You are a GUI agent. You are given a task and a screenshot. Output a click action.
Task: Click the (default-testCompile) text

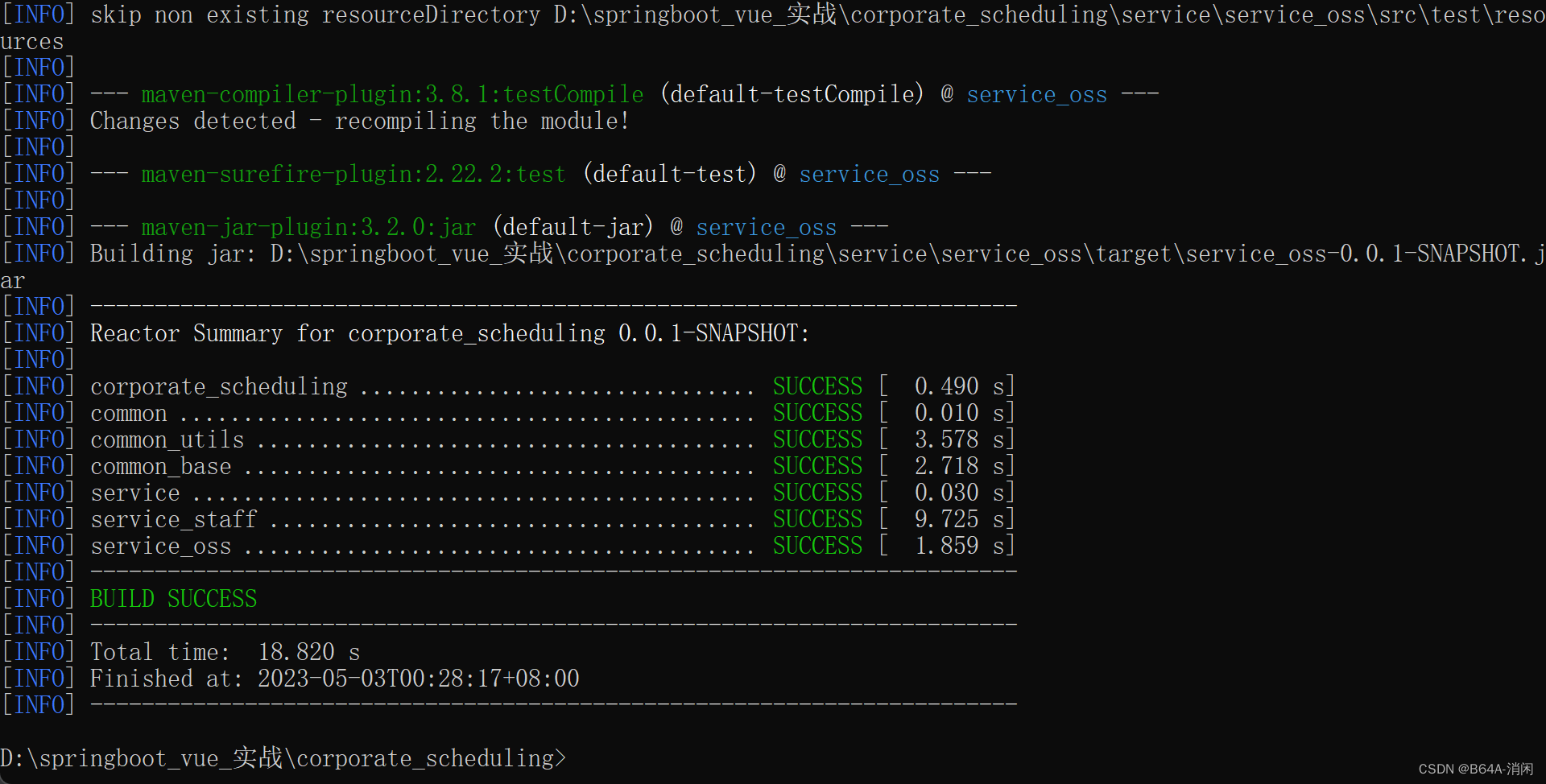[x=792, y=94]
